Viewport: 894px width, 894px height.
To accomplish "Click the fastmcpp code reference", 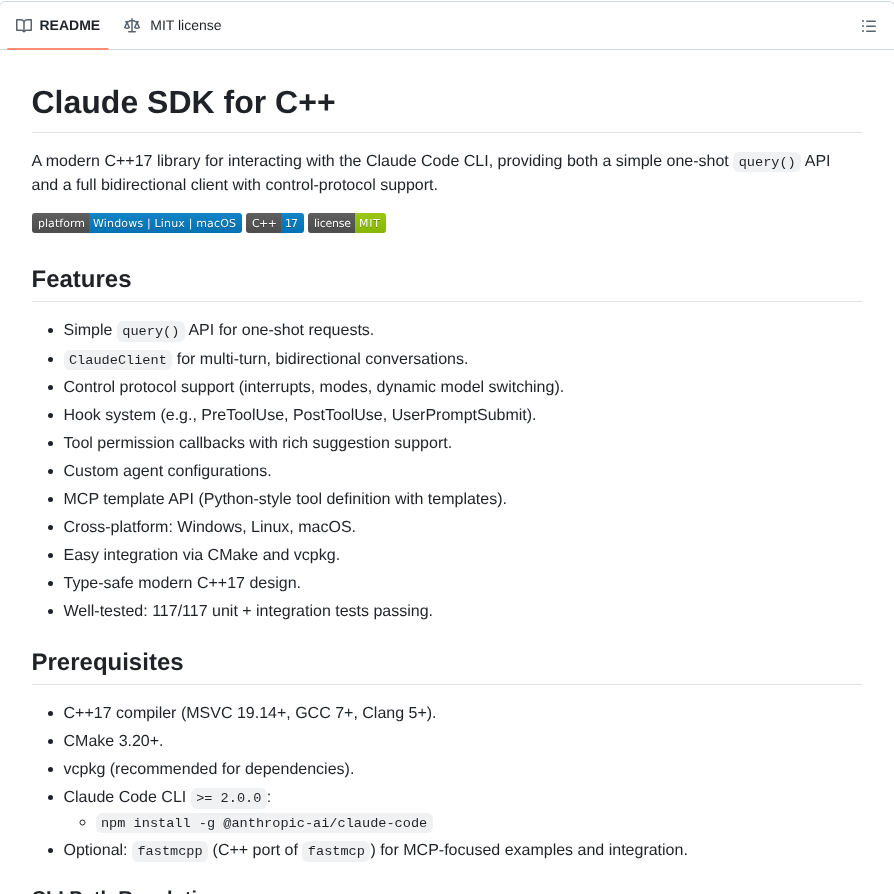I will point(170,850).
